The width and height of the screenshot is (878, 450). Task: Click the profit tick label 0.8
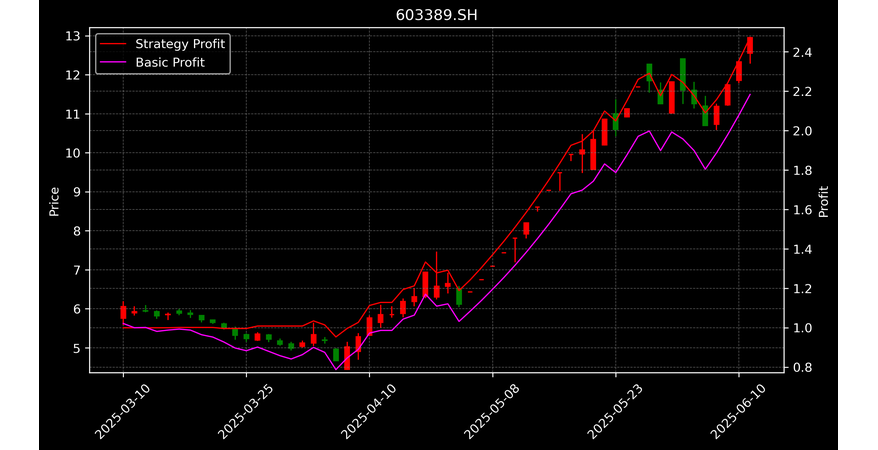[x=800, y=368]
